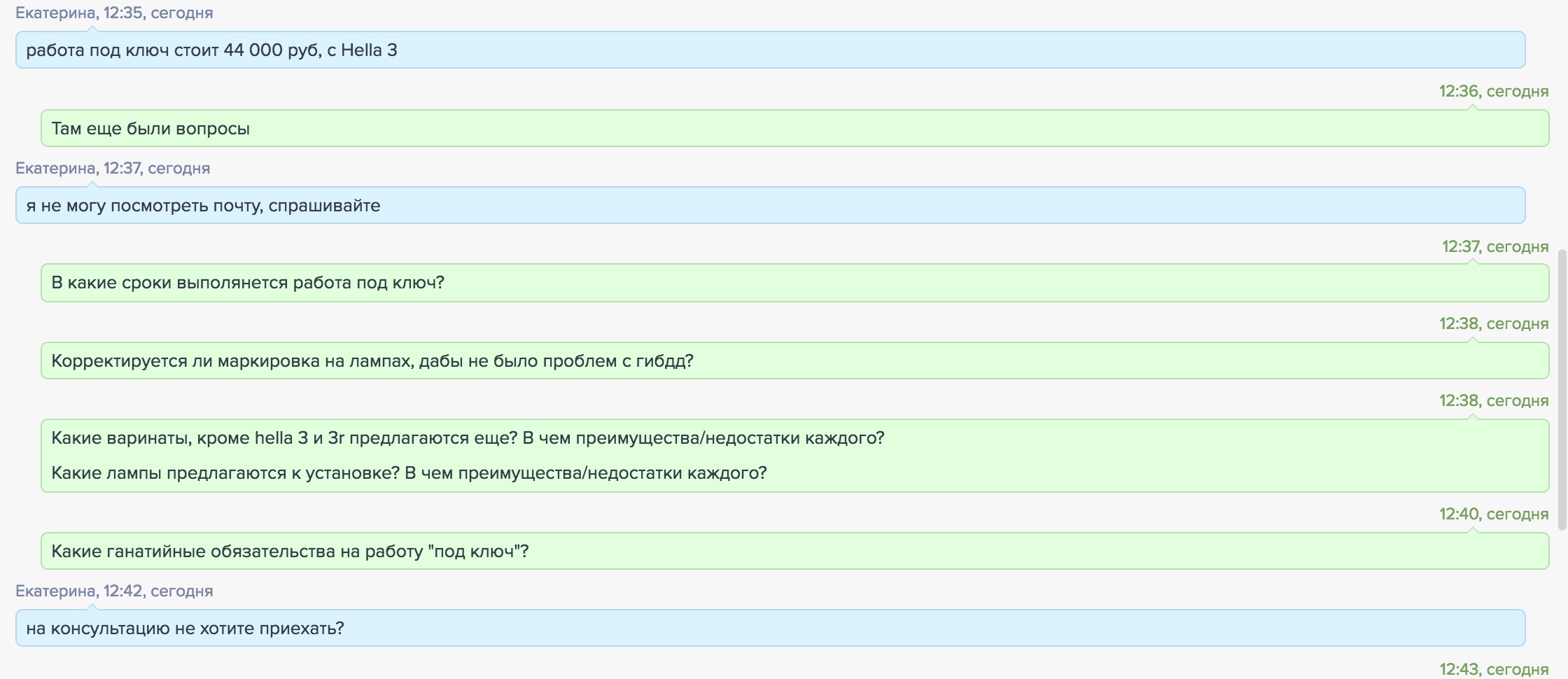The width and height of the screenshot is (1568, 679).
Task: Click the green 12:37 timestamp on the right
Action: click(x=1494, y=246)
